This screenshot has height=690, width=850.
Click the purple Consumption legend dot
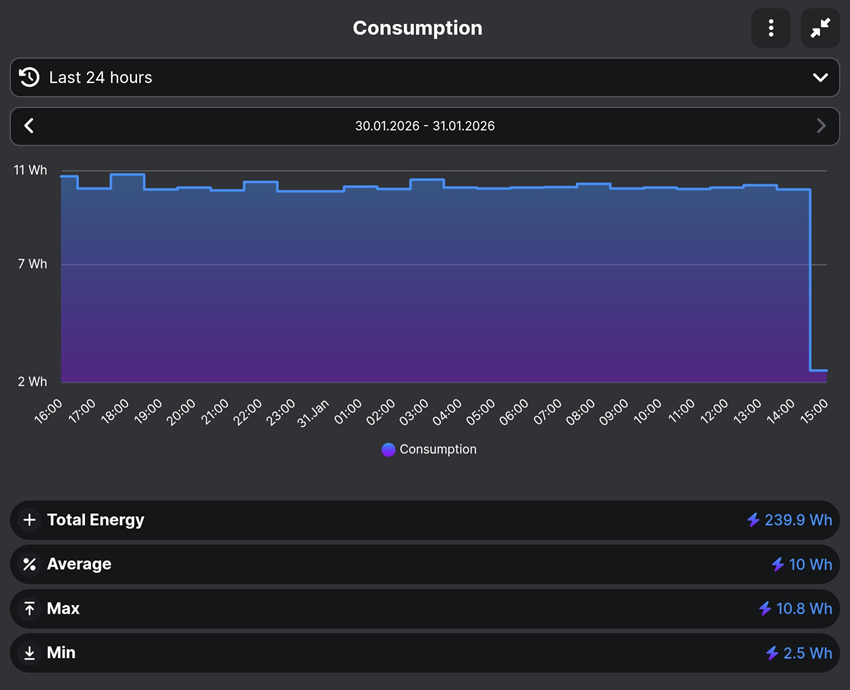coord(388,450)
